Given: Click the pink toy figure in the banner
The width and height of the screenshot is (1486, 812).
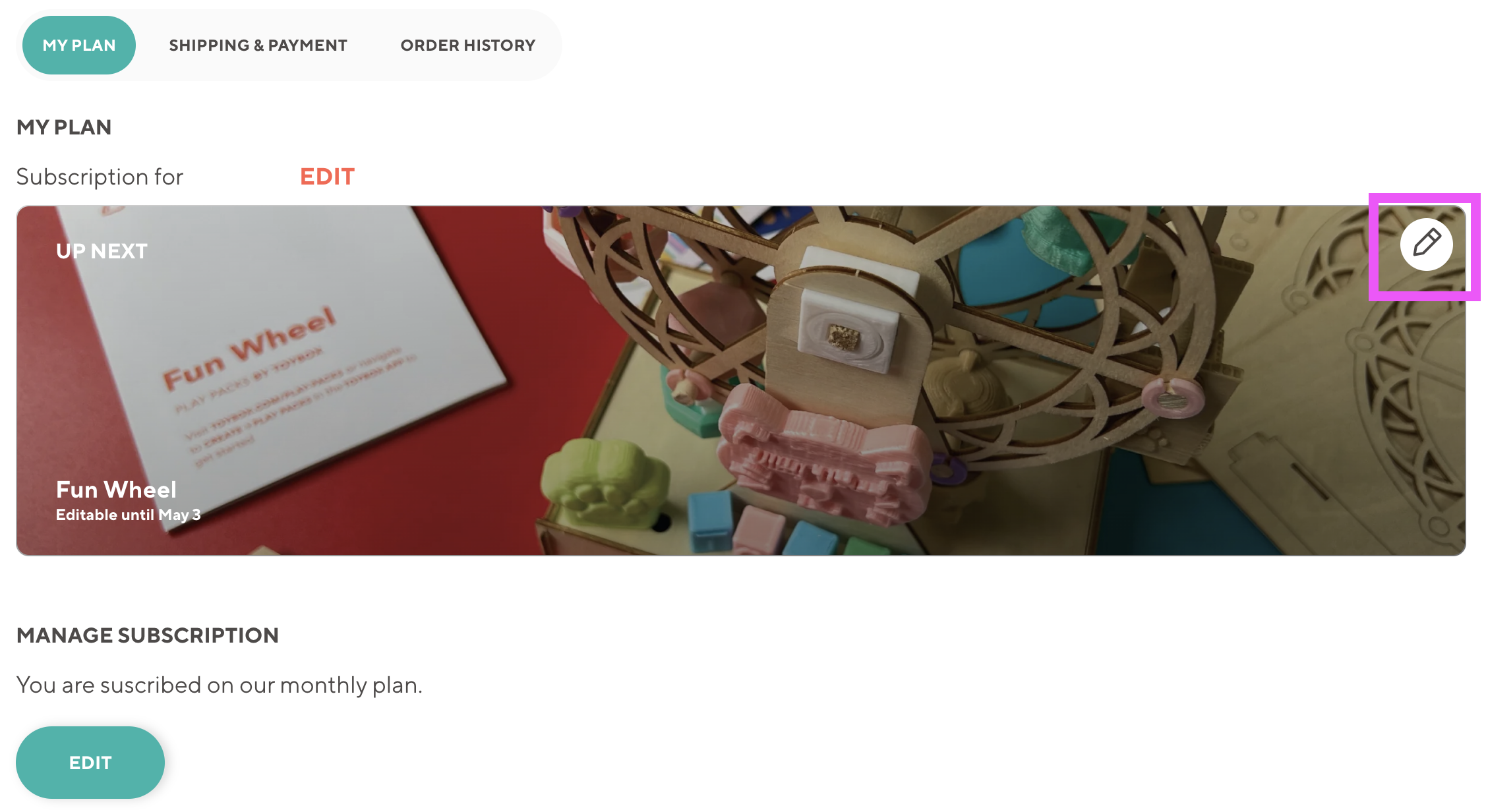Looking at the screenshot, I should (x=823, y=449).
